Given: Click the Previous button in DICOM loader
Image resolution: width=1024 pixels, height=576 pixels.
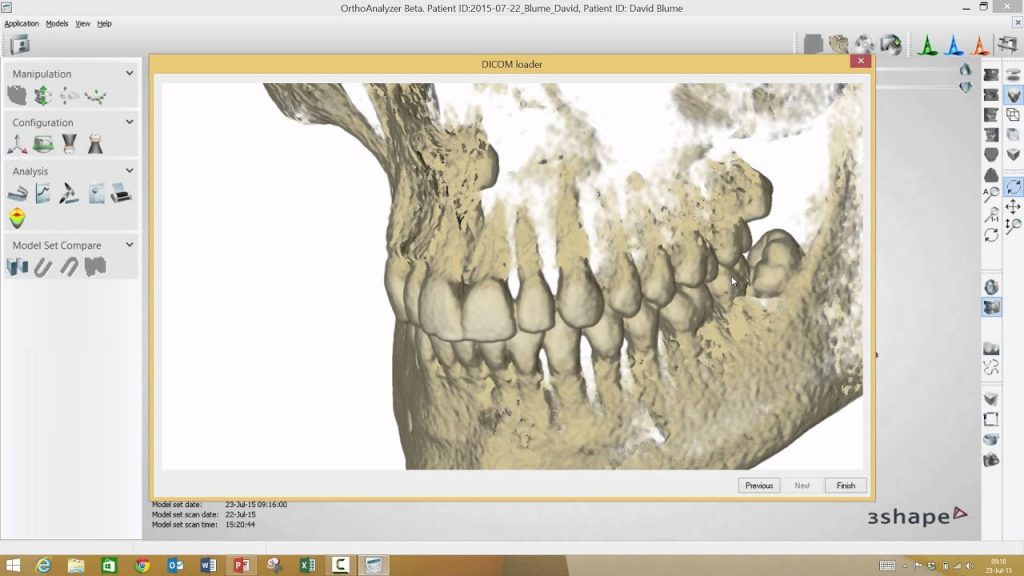Looking at the screenshot, I should 759,485.
